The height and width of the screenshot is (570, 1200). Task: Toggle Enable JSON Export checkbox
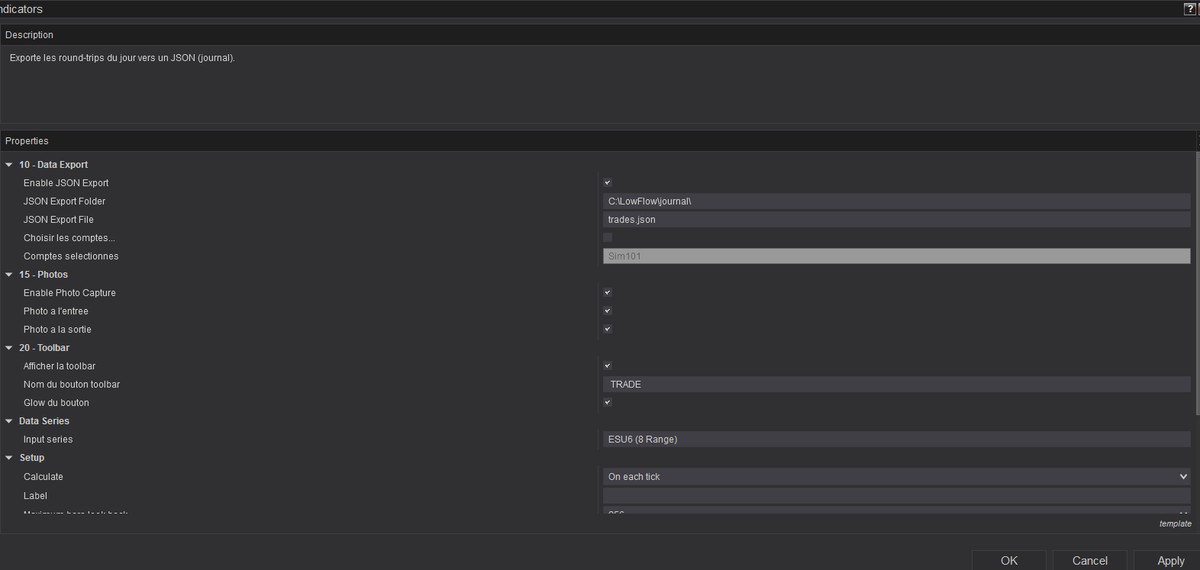[607, 183]
